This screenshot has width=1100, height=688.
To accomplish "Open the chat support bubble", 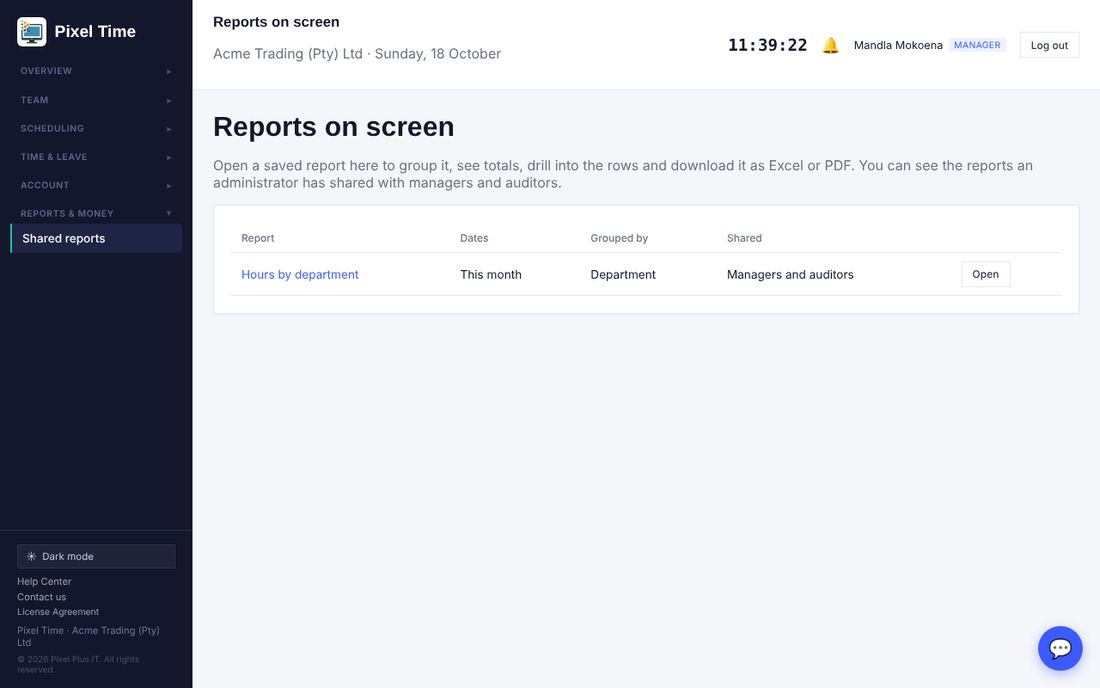I will tap(1060, 648).
